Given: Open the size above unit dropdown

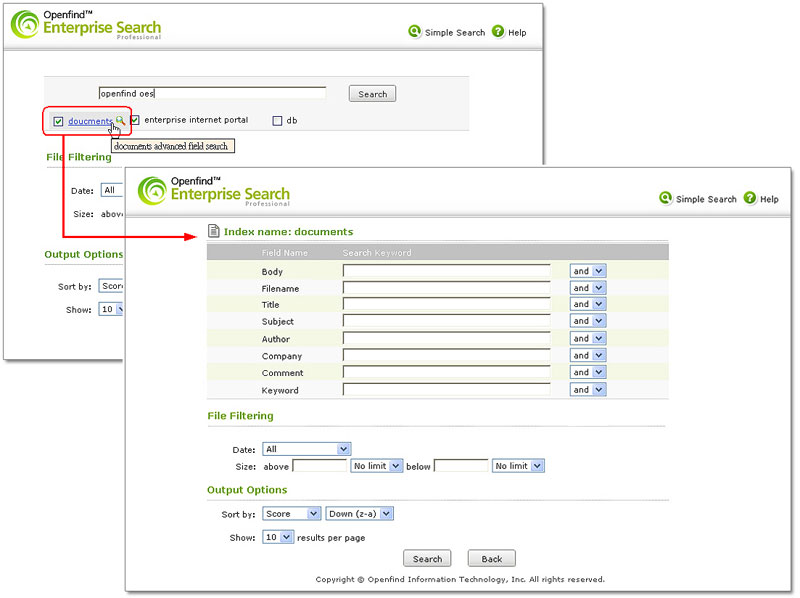Looking at the screenshot, I should coord(377,466).
